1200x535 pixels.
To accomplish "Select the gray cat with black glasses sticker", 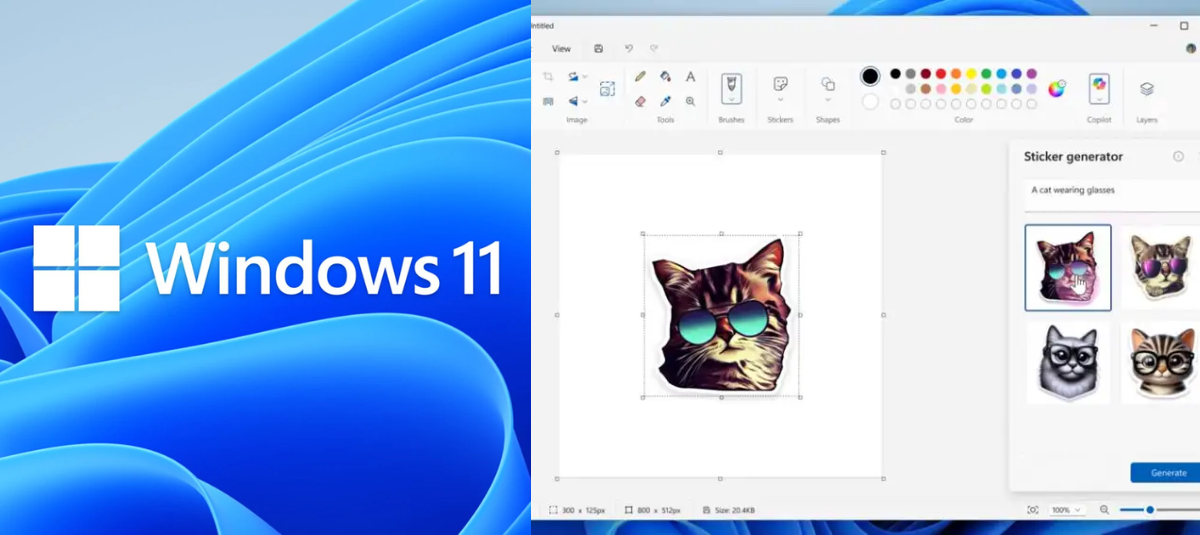I will coord(1067,362).
